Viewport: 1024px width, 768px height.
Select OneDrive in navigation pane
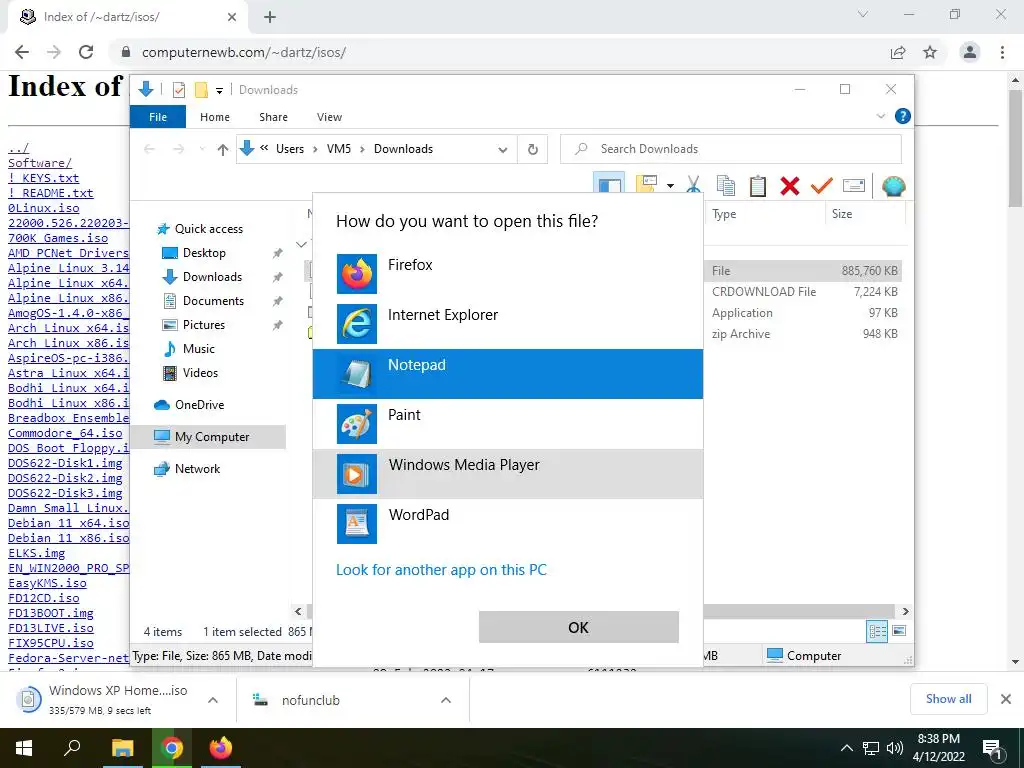point(199,405)
